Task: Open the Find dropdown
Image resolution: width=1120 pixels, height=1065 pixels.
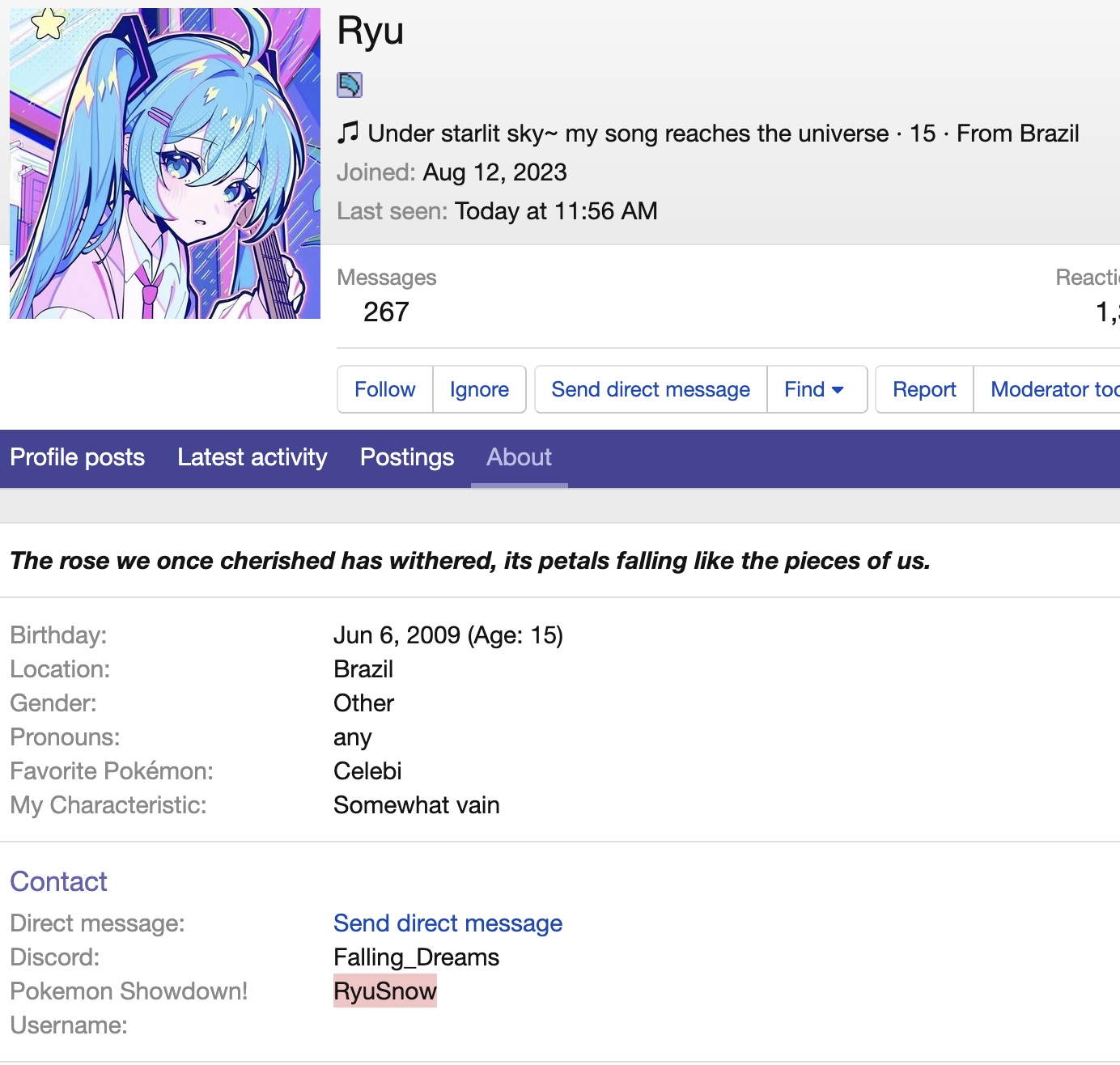Action: 816,389
